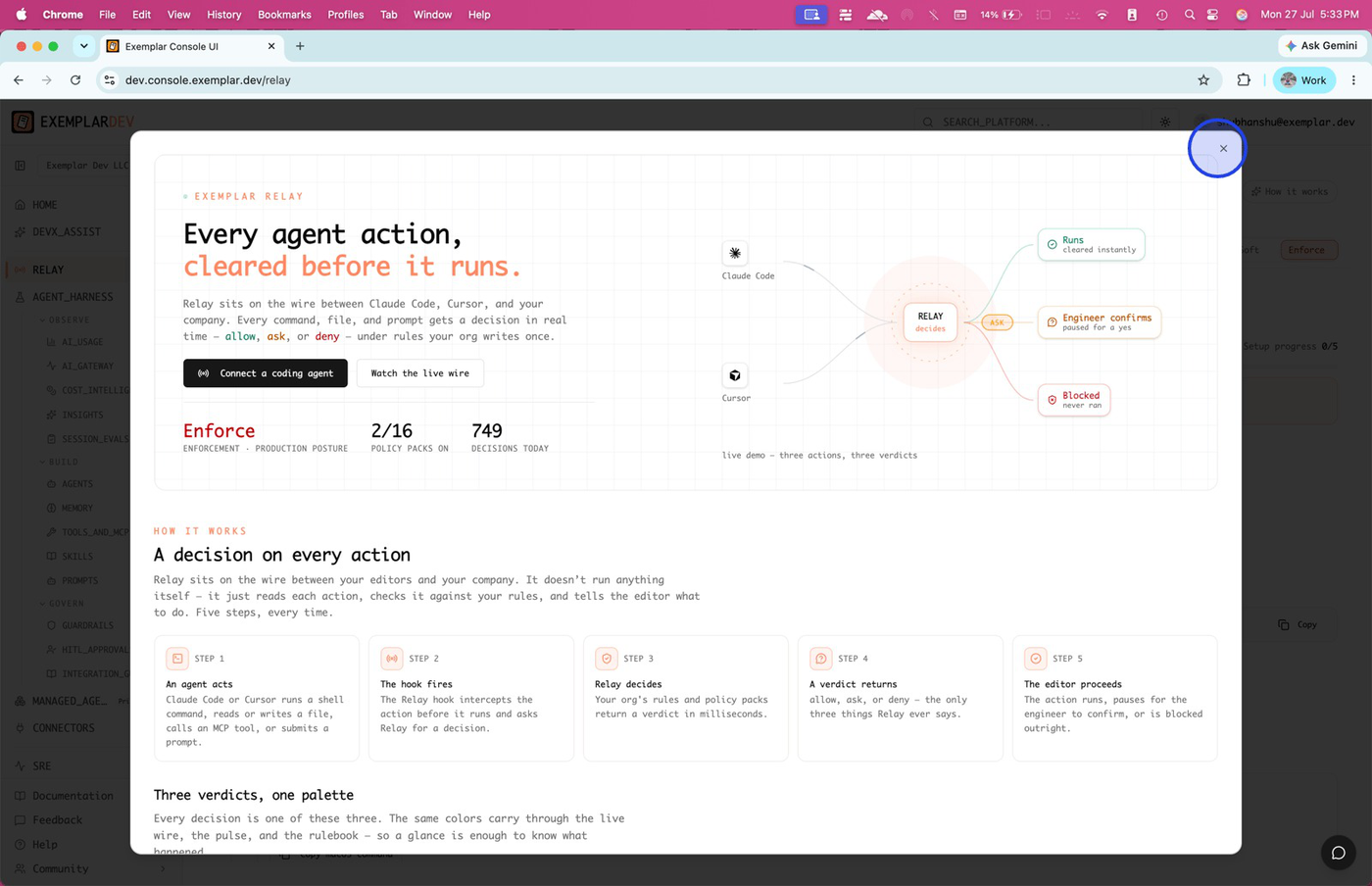The image size is (1372, 886).
Task: Close the Exemplar Console UI tab
Action: (x=271, y=46)
